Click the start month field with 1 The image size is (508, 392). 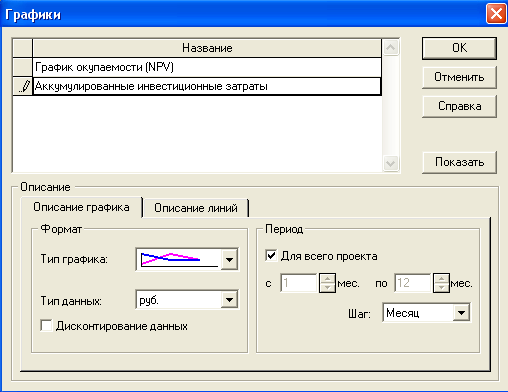click(x=299, y=283)
